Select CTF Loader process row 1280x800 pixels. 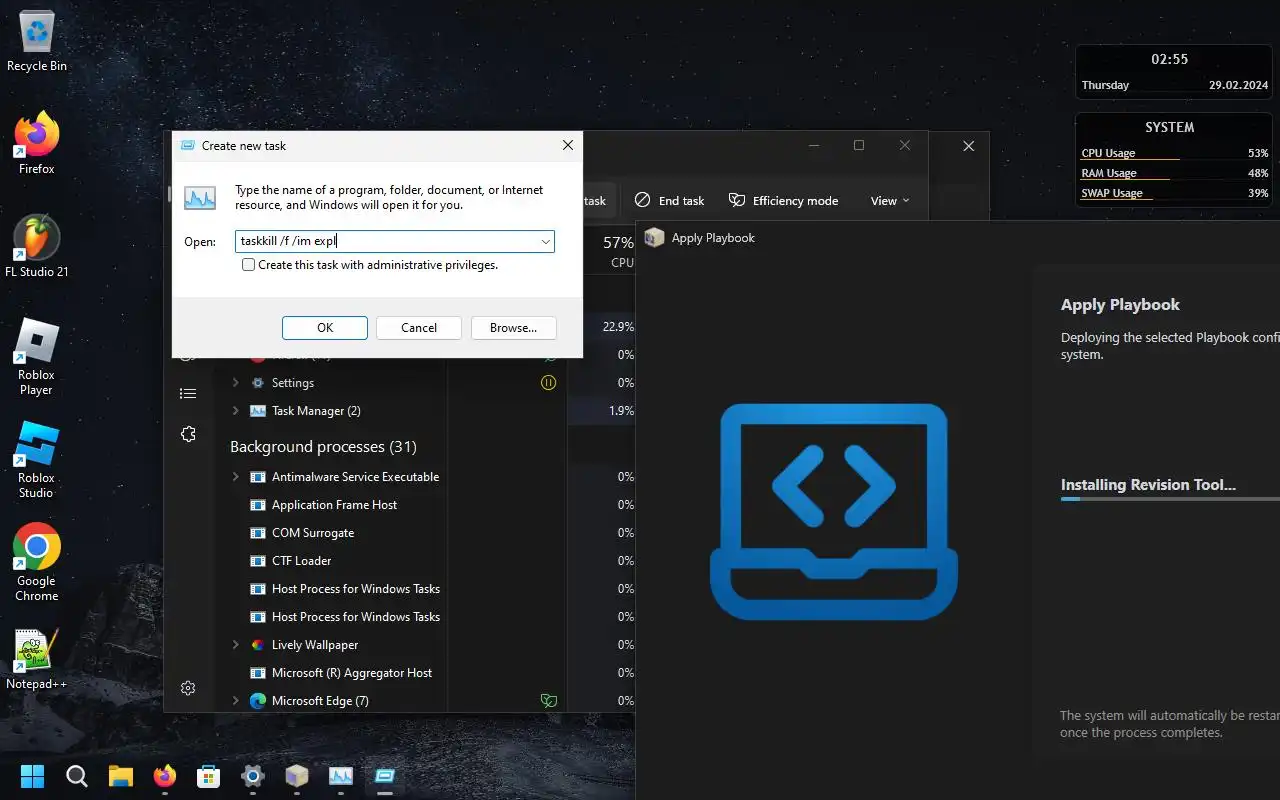click(x=301, y=560)
